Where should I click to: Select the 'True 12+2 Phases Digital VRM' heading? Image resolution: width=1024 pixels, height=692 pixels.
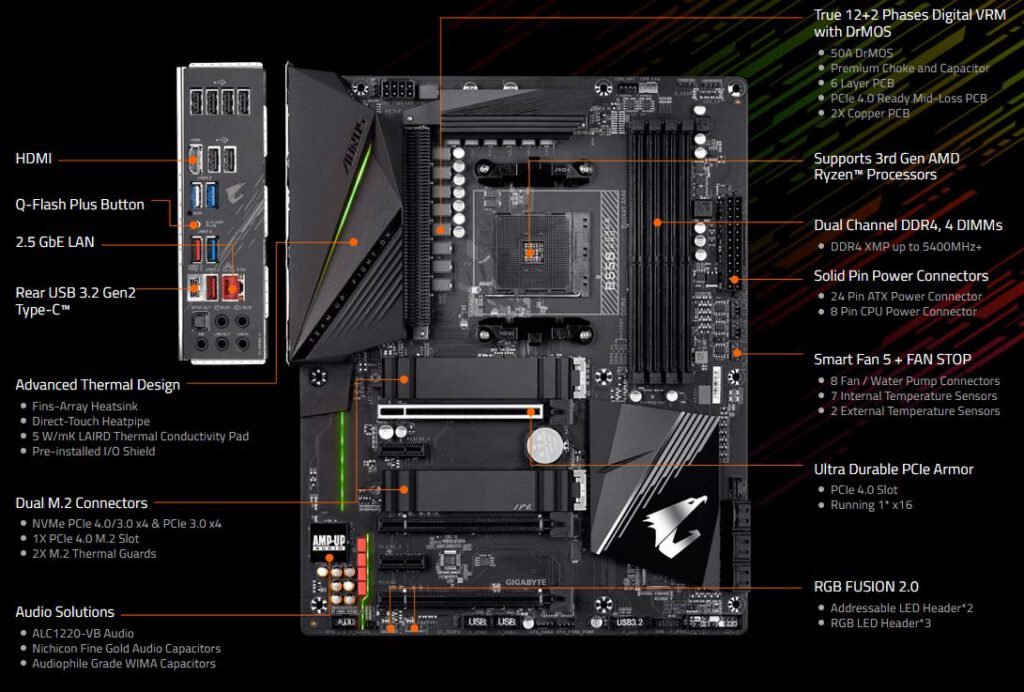click(909, 23)
